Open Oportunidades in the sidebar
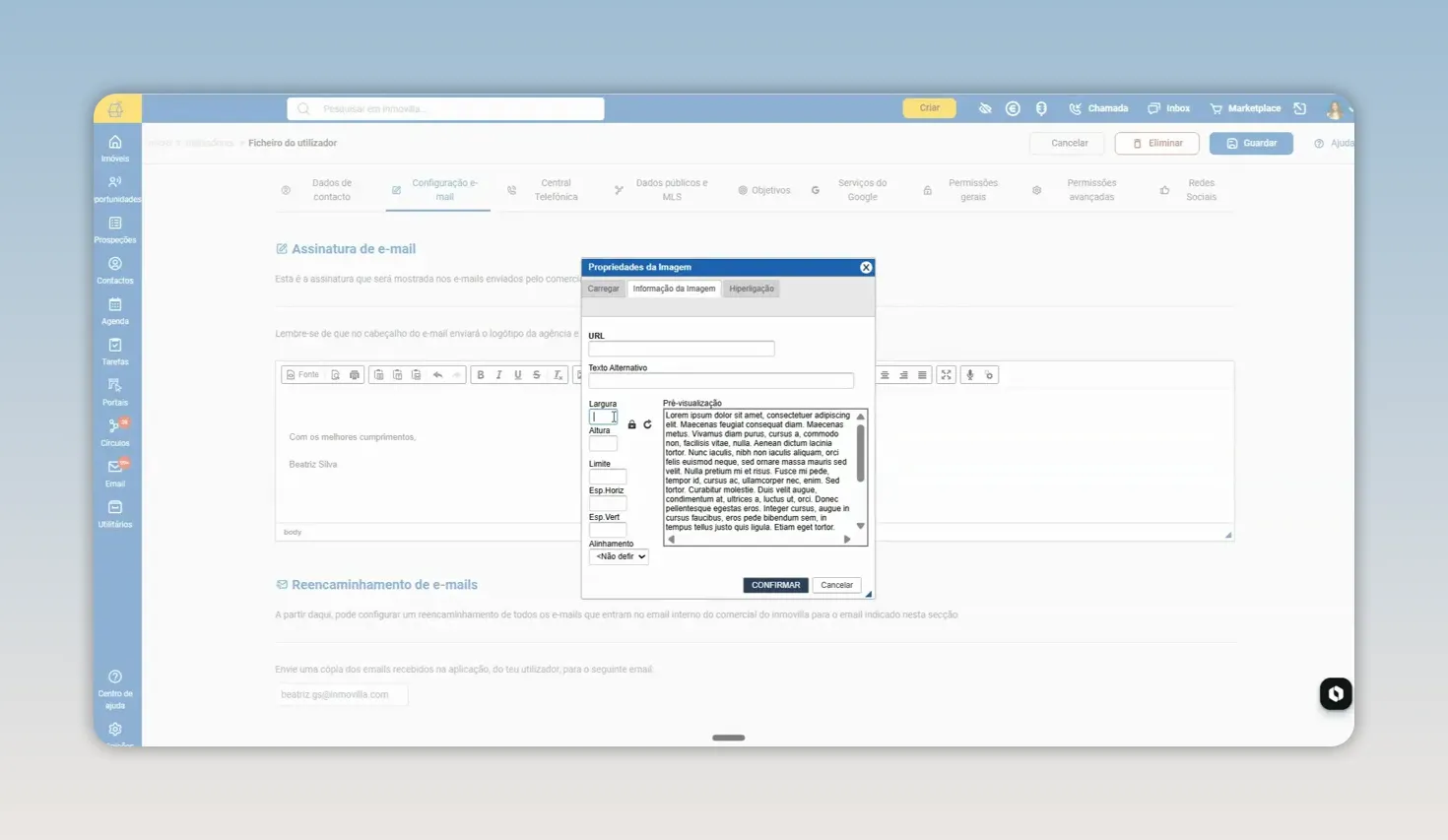 point(116,189)
